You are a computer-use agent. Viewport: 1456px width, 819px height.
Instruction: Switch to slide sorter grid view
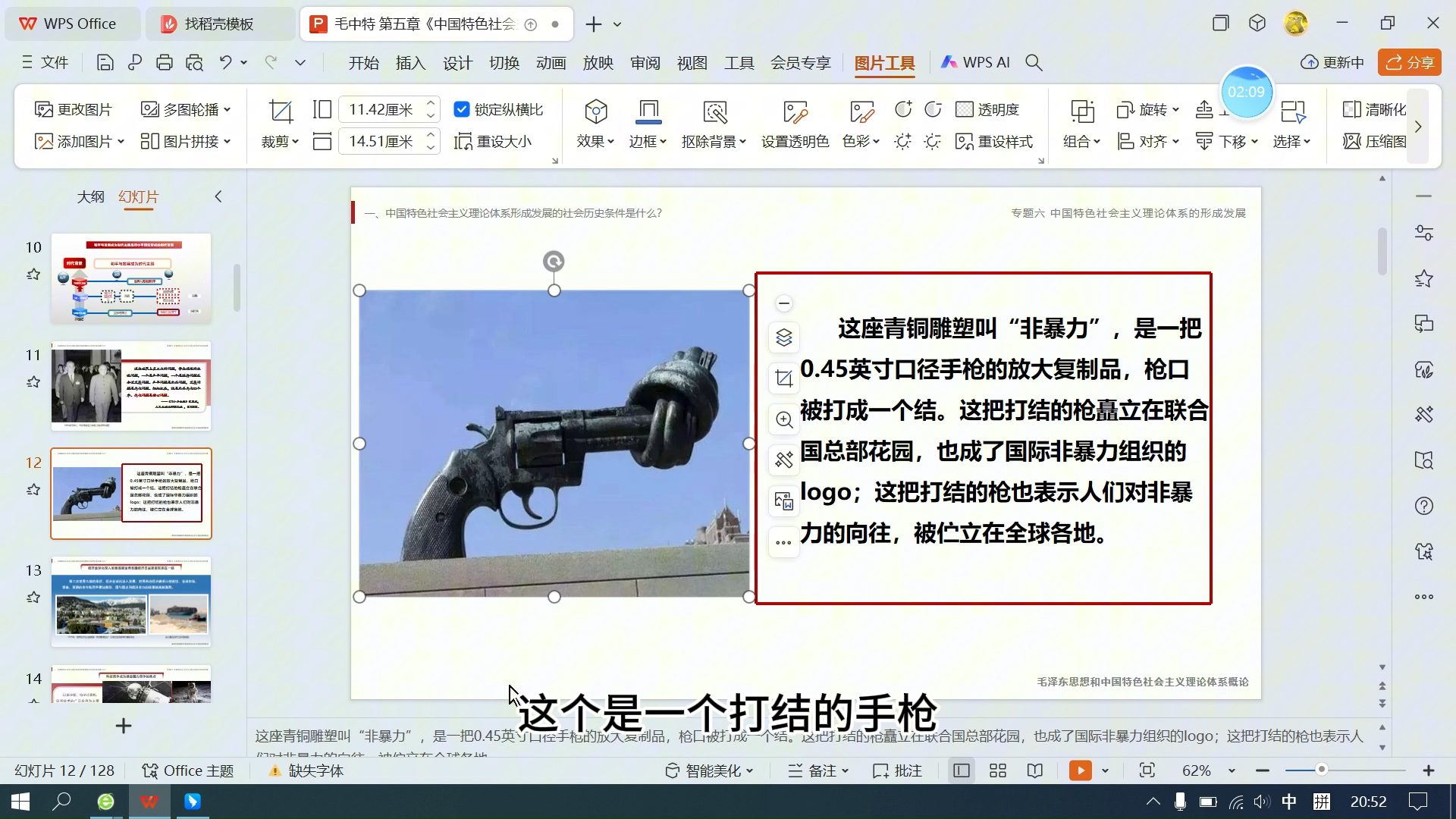(x=998, y=770)
